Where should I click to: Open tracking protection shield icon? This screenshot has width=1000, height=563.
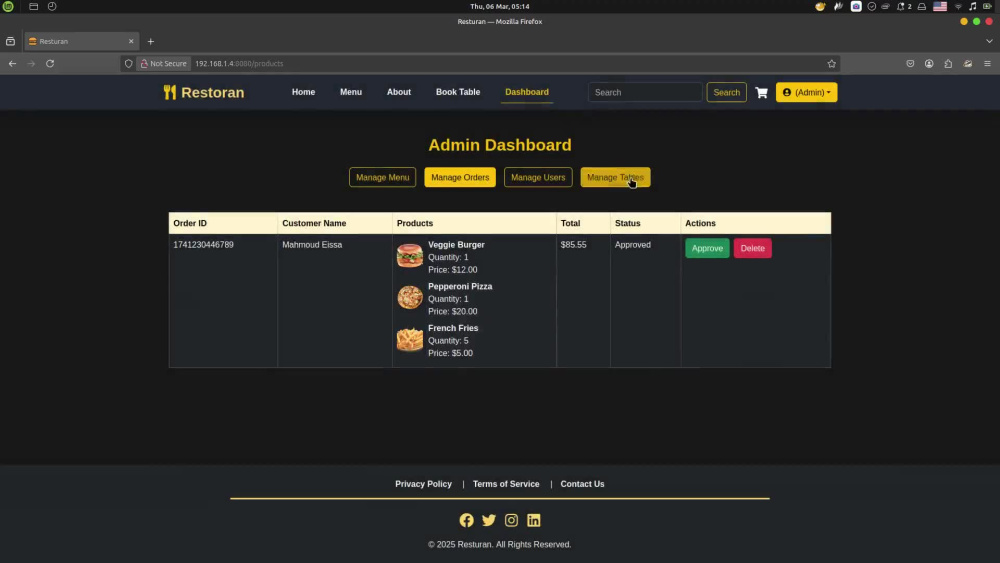(128, 63)
